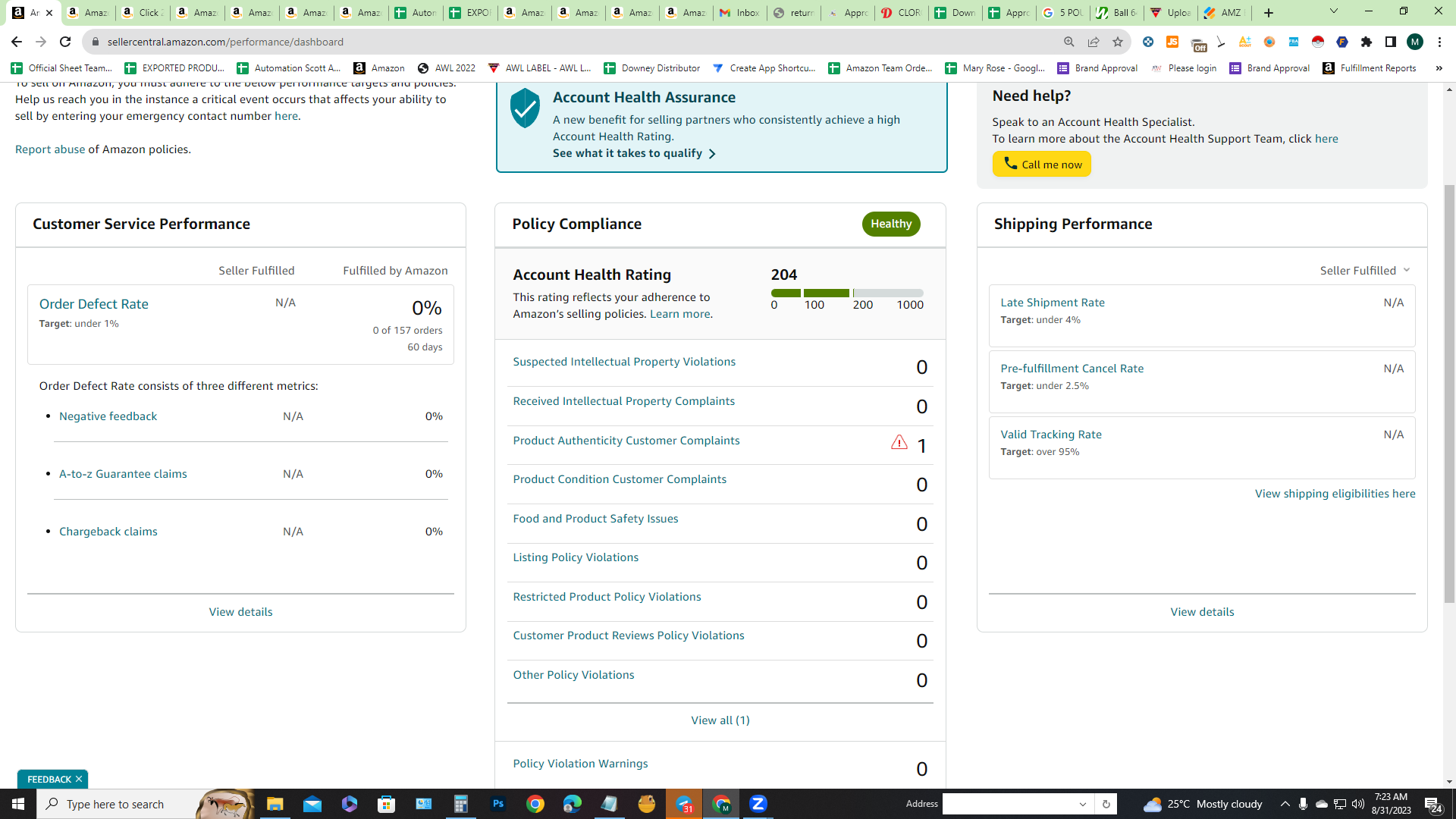
Task: Show hidden bookmarks with the double chevron
Action: click(1439, 68)
